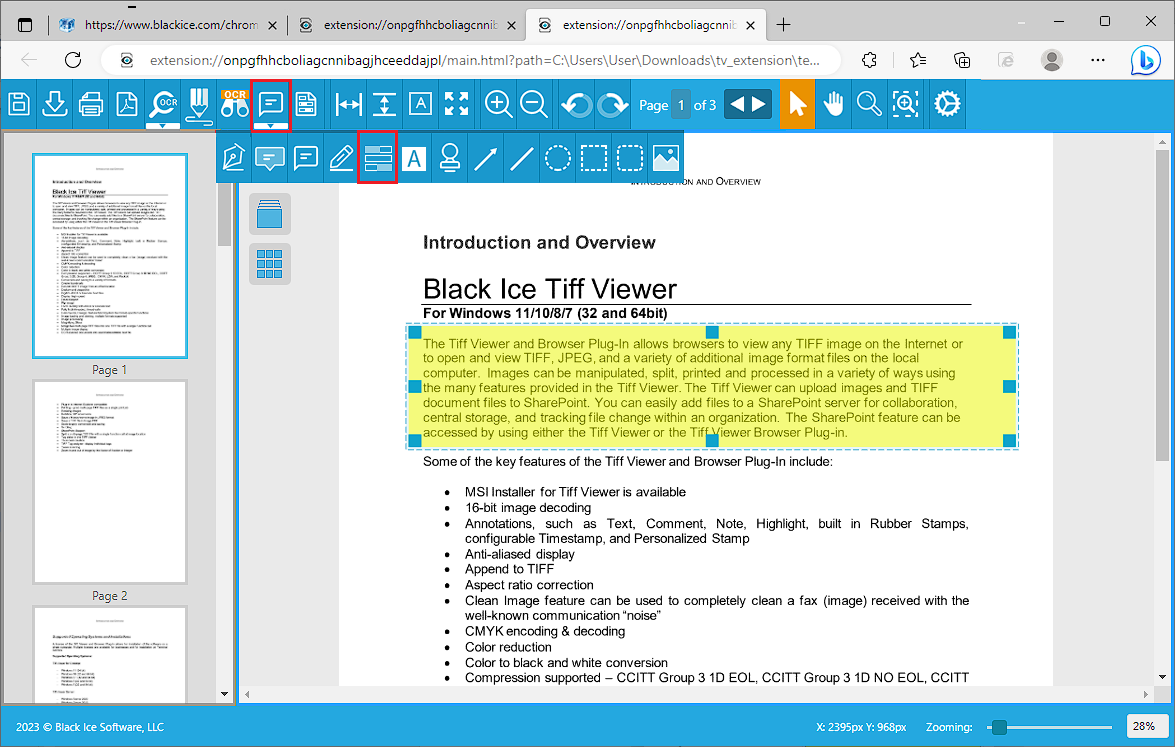Go to the next page arrow

pyautogui.click(x=759, y=104)
